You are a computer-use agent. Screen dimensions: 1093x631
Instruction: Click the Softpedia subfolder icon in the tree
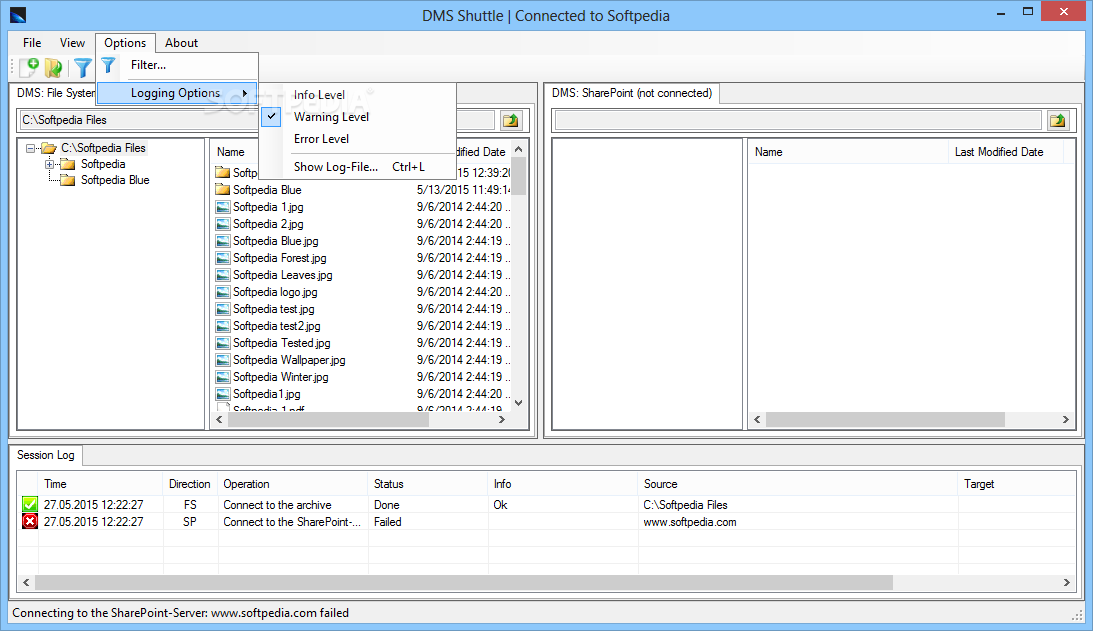coord(68,165)
